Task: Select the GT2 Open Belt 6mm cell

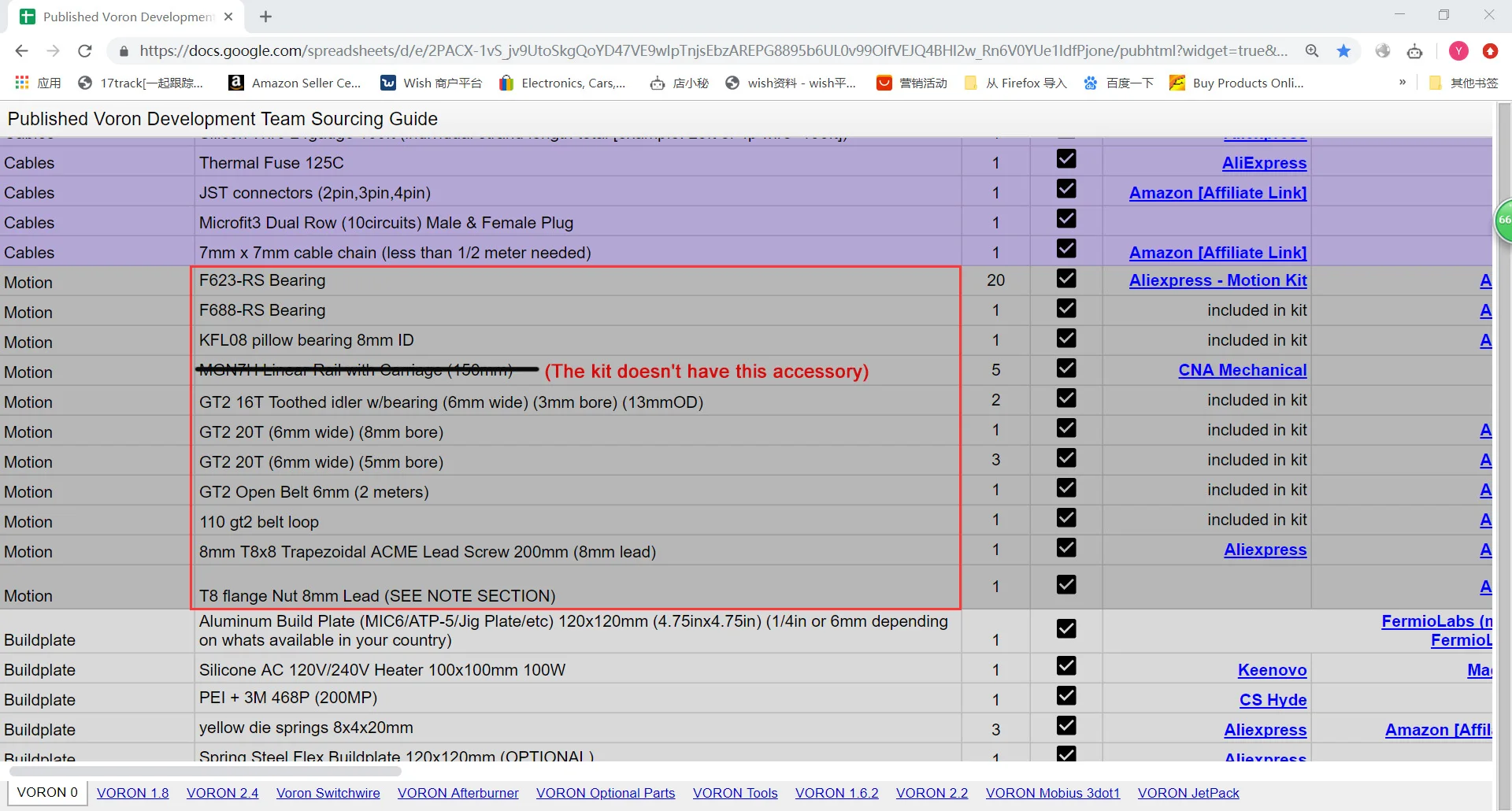Action: click(x=577, y=492)
